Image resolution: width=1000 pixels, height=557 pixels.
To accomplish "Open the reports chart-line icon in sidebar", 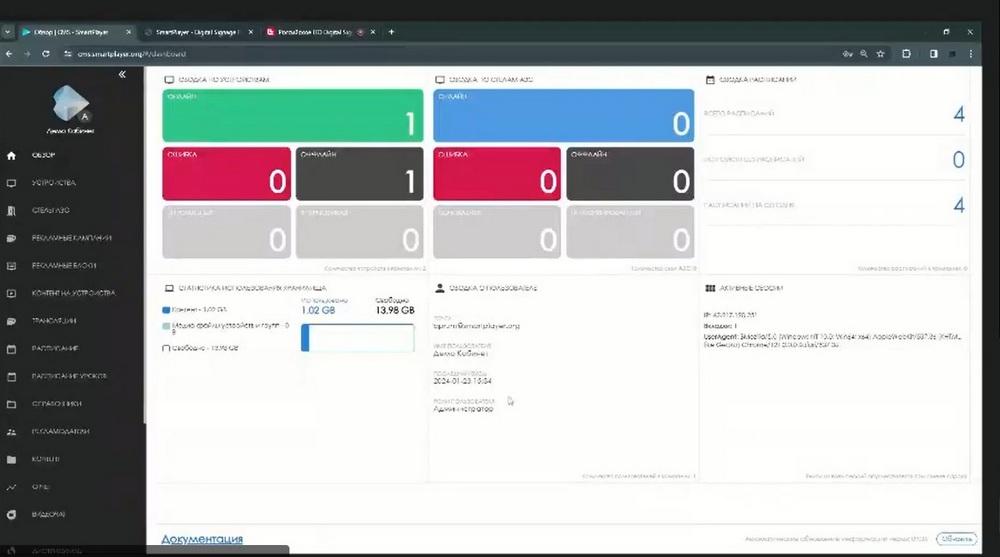I will click(x=11, y=487).
